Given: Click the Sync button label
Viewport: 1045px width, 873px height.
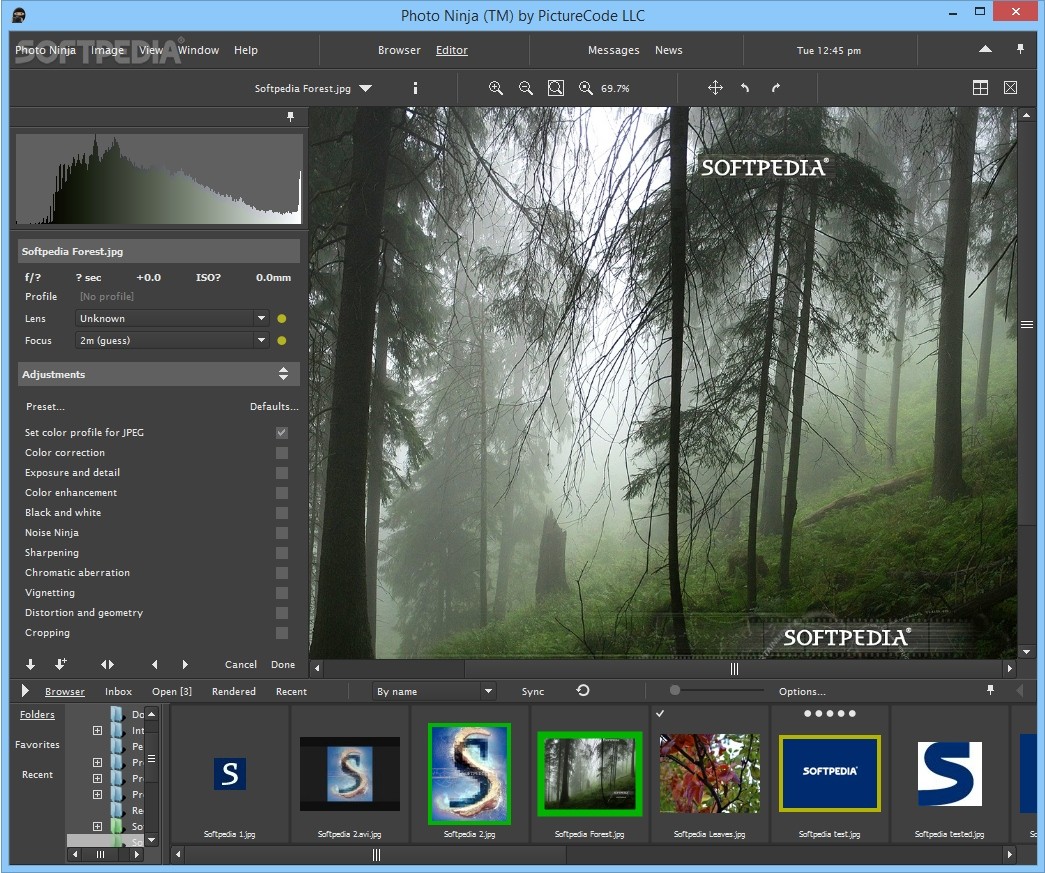Looking at the screenshot, I should click(x=532, y=692).
